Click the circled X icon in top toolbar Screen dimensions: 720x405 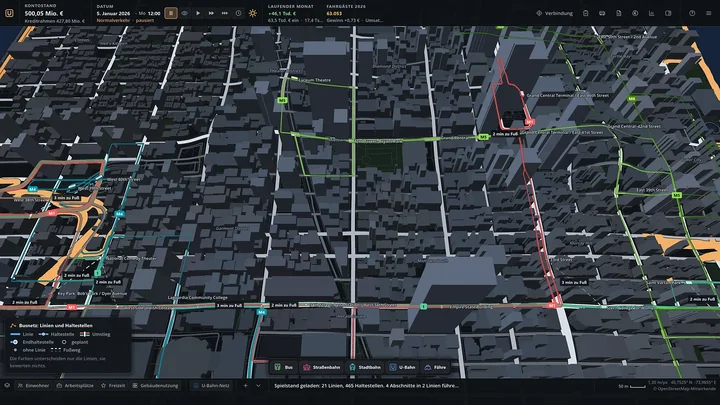(635, 13)
